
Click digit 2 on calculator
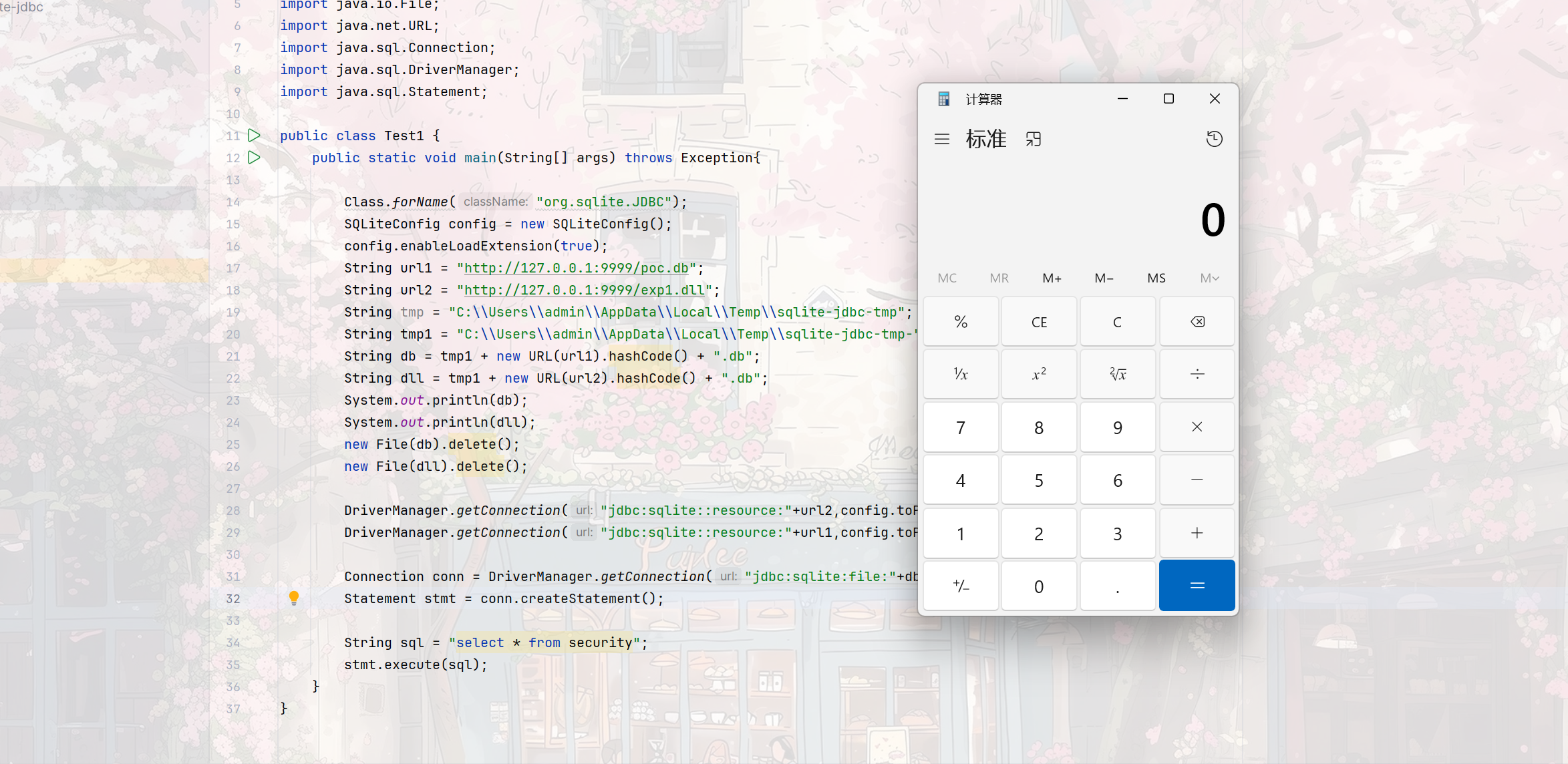pyautogui.click(x=1039, y=533)
